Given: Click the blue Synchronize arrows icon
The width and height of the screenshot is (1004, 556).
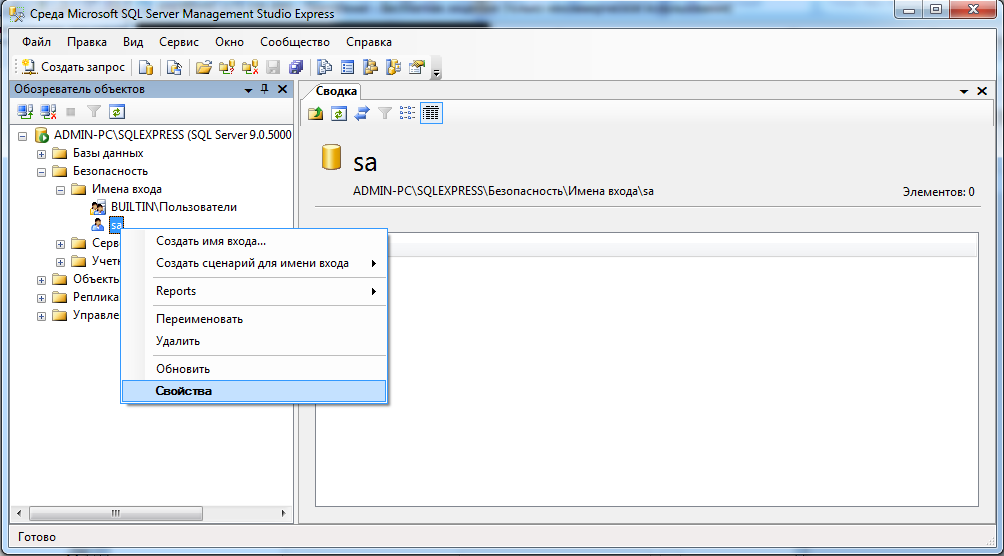Looking at the screenshot, I should [x=362, y=113].
